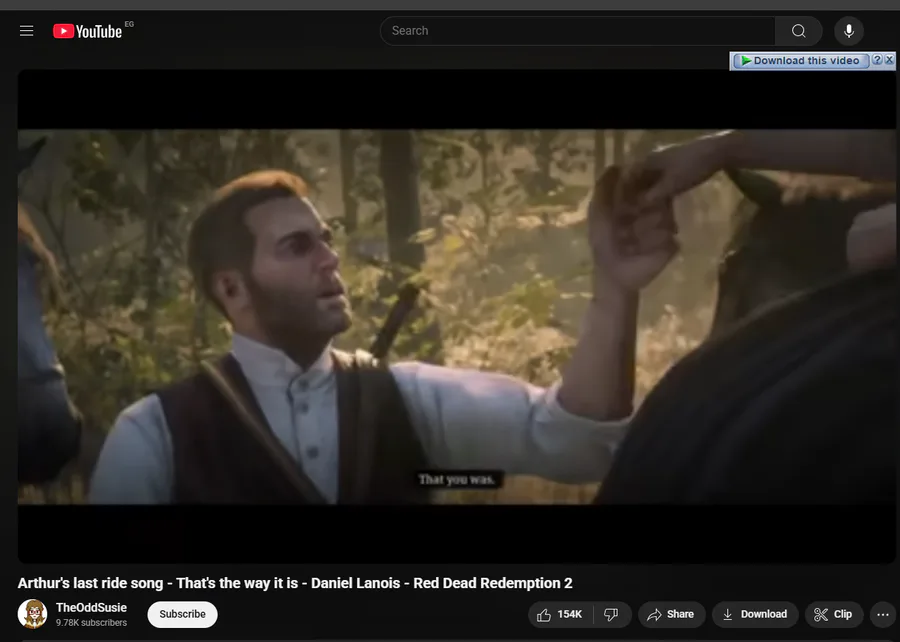Click the video title text

pos(295,583)
